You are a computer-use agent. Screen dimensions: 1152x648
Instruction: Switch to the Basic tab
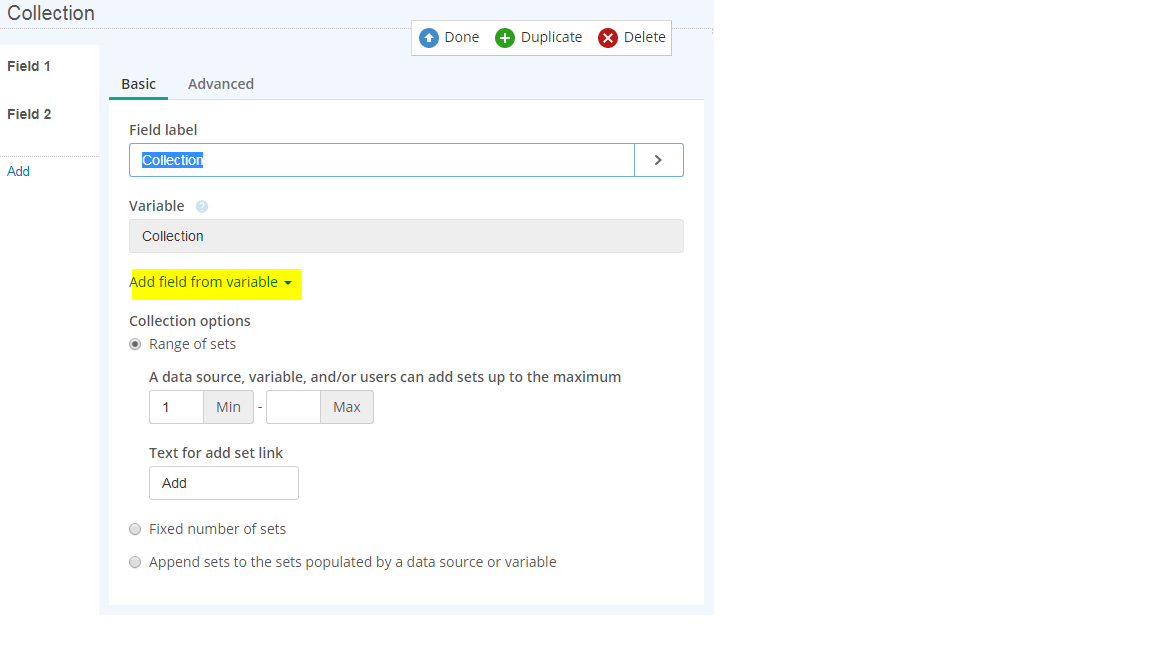(x=138, y=84)
